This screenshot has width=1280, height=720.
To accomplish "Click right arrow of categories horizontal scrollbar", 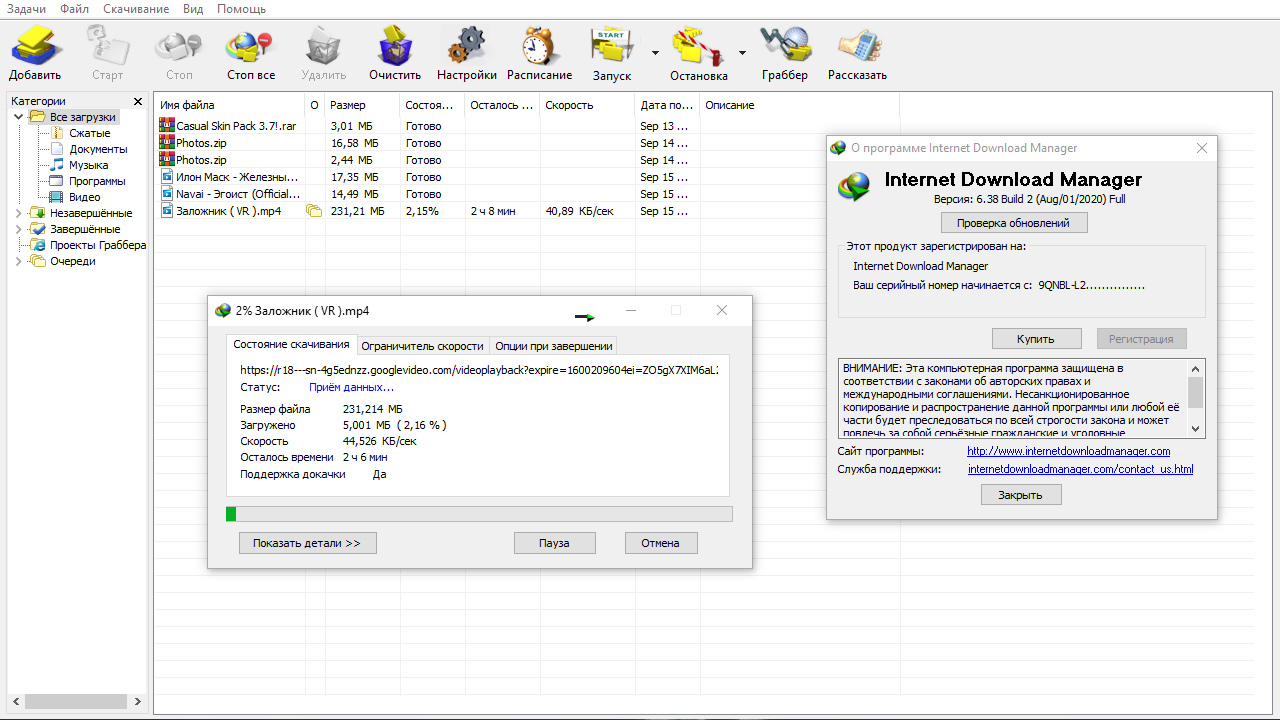I will [138, 702].
